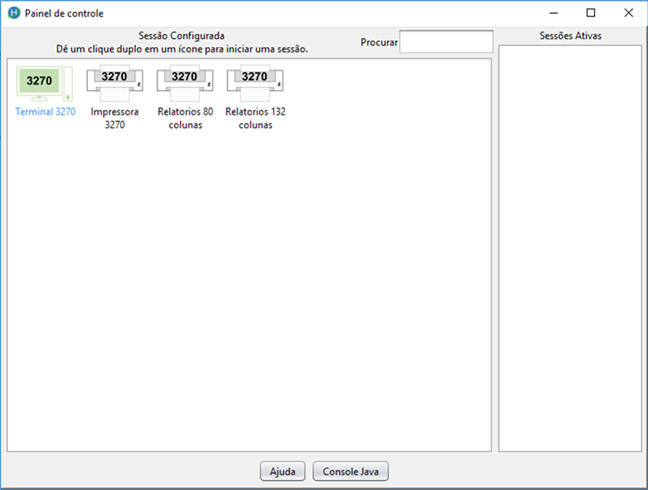Click the 'Relatorios 132 colunas' text label

point(255,118)
